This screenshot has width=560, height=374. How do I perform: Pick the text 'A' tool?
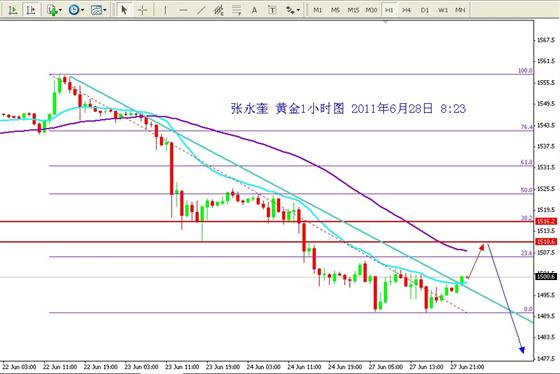[x=254, y=10]
